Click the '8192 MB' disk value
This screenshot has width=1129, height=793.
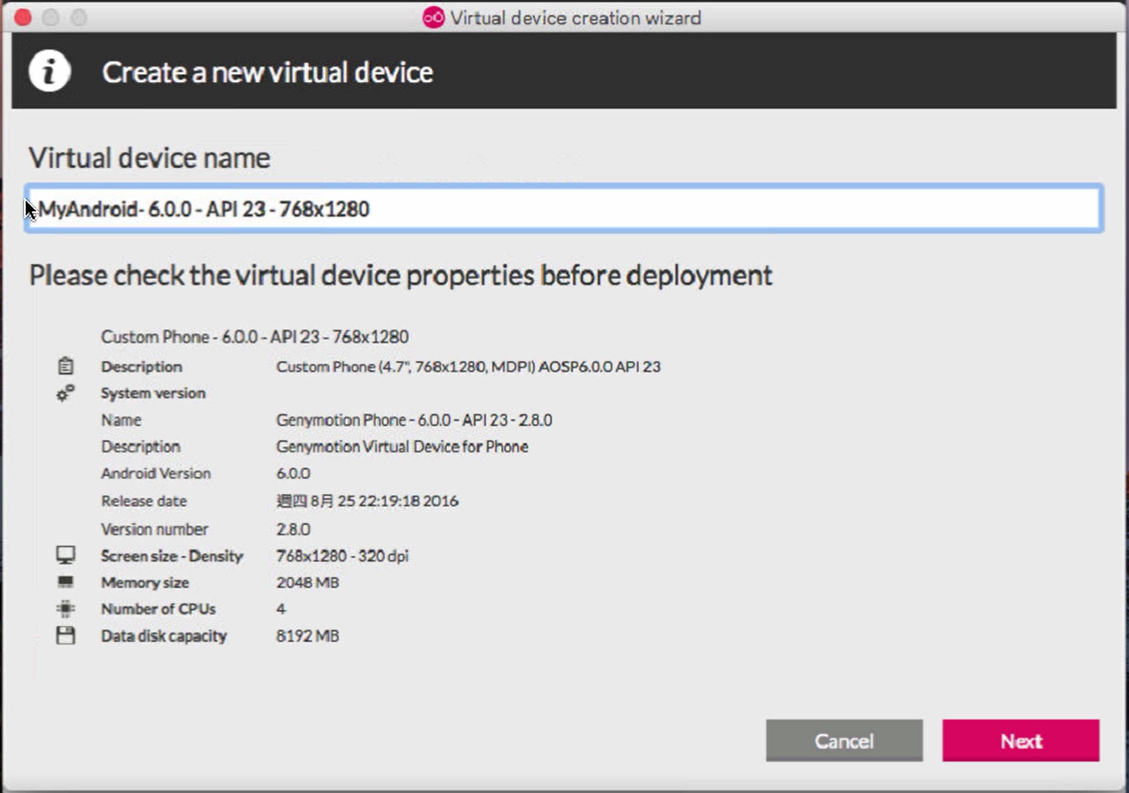click(x=307, y=635)
